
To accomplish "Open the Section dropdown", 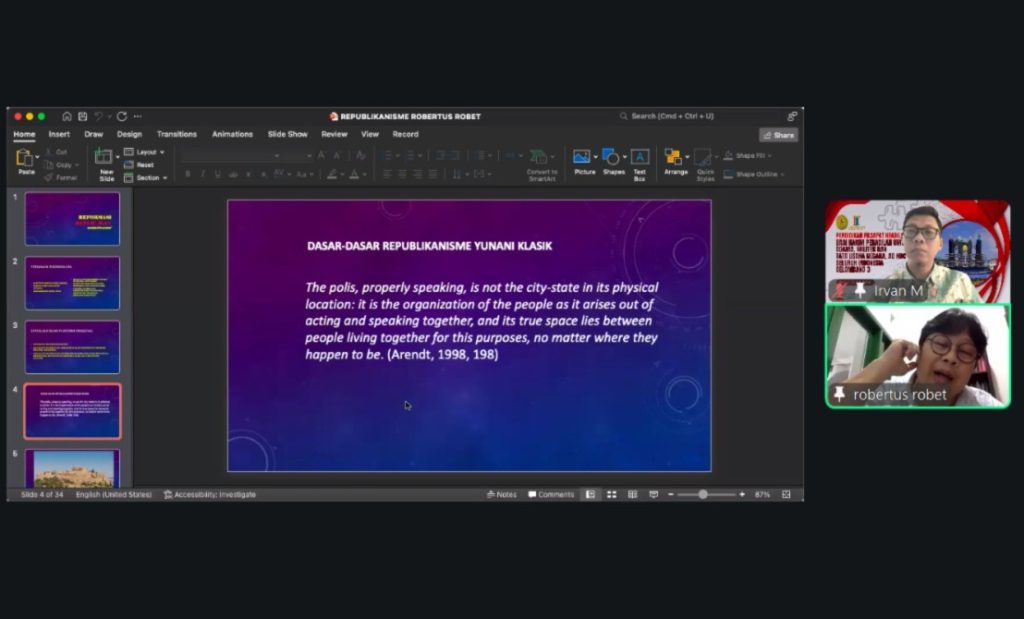I will coord(146,178).
